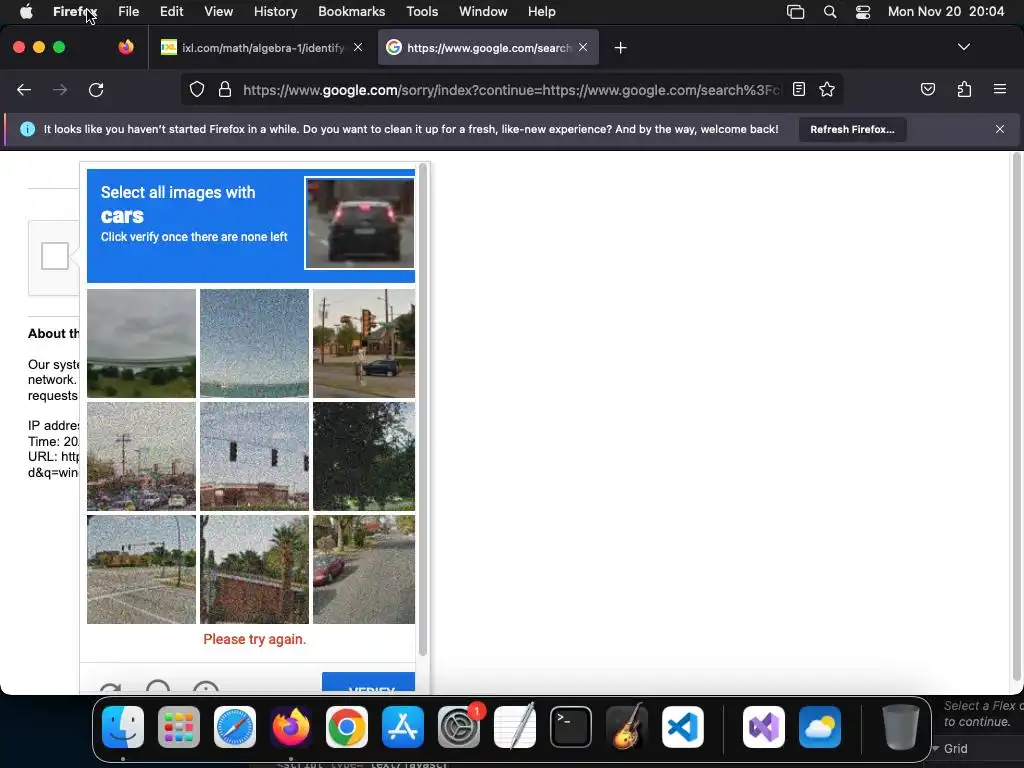Screen dimensions: 1024x768
Task: Toggle Reader View in address bar
Action: pos(799,89)
